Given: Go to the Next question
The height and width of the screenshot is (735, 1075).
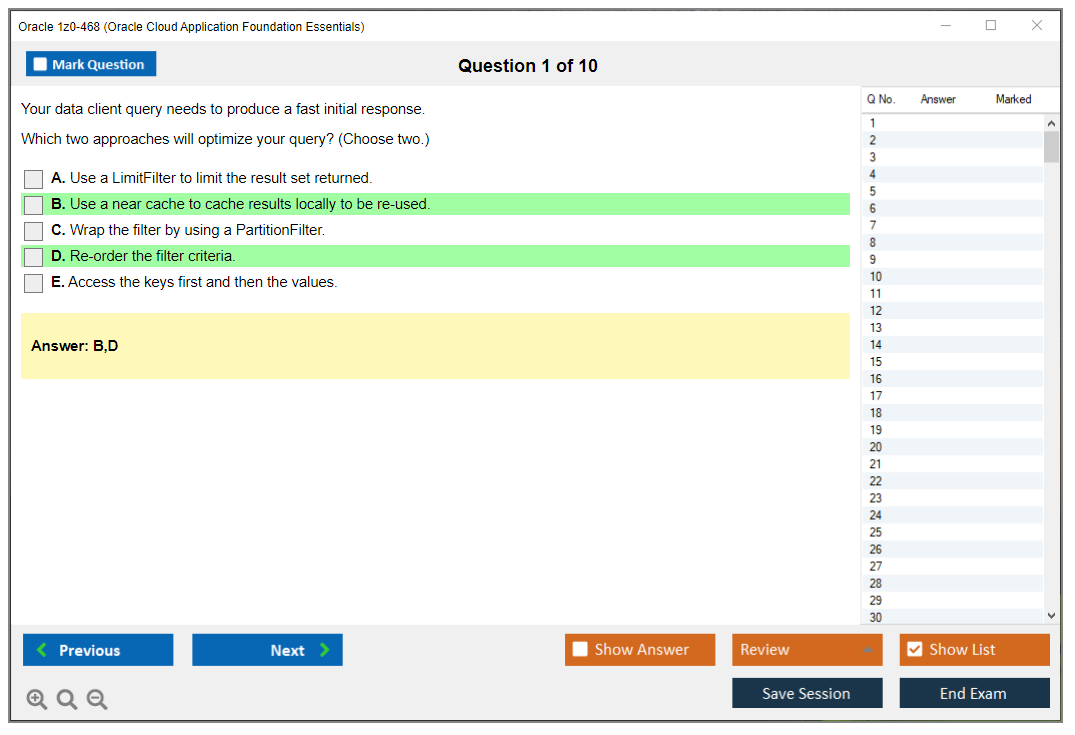Looking at the screenshot, I should (267, 650).
